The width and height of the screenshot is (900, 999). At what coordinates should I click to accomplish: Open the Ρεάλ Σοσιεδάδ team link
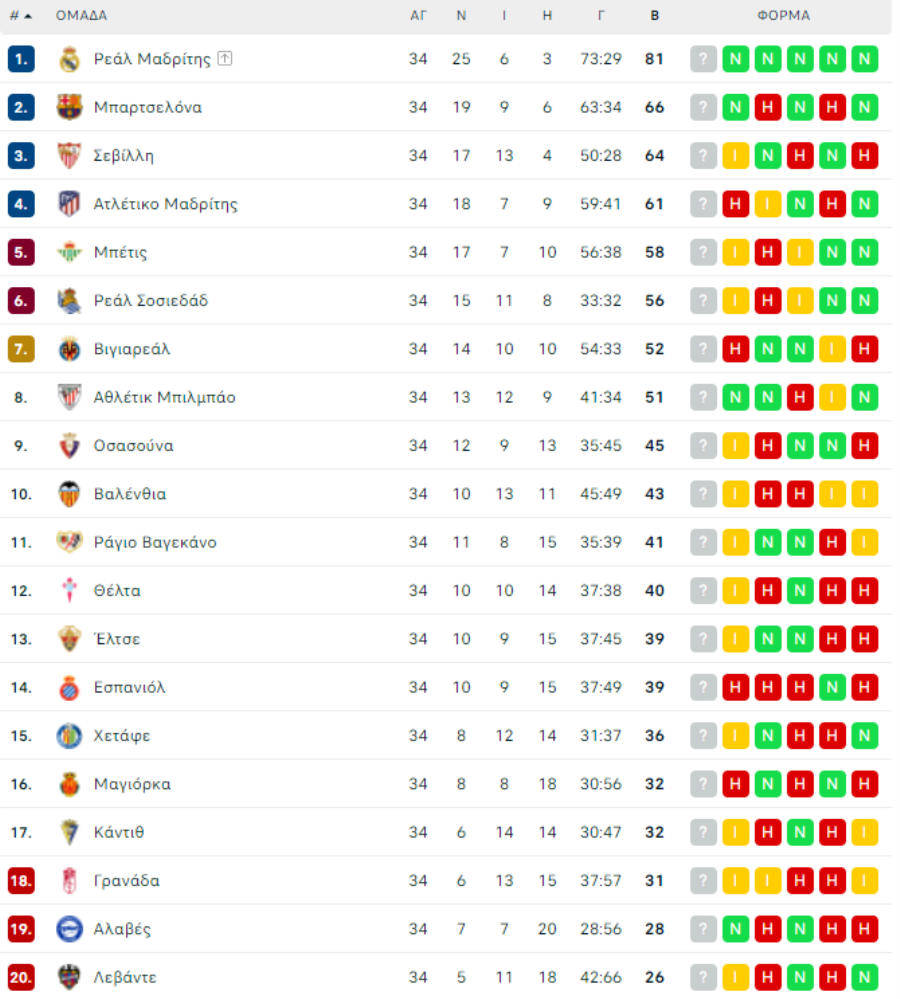coord(151,301)
